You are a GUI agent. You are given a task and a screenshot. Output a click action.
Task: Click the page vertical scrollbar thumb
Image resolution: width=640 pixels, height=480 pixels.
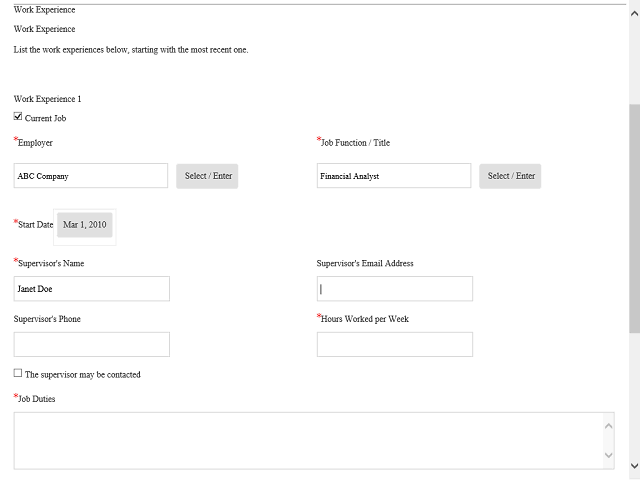click(634, 218)
